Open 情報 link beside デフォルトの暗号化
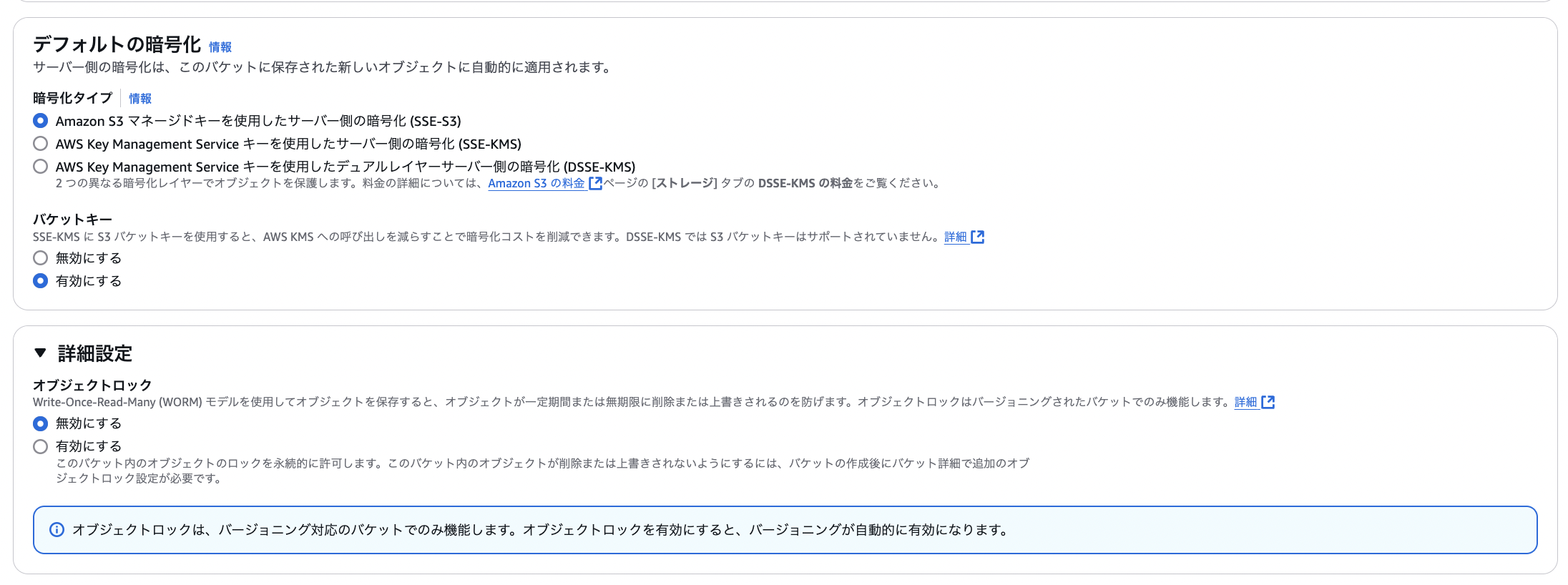Screen dimensions: 1568x585 [220, 47]
